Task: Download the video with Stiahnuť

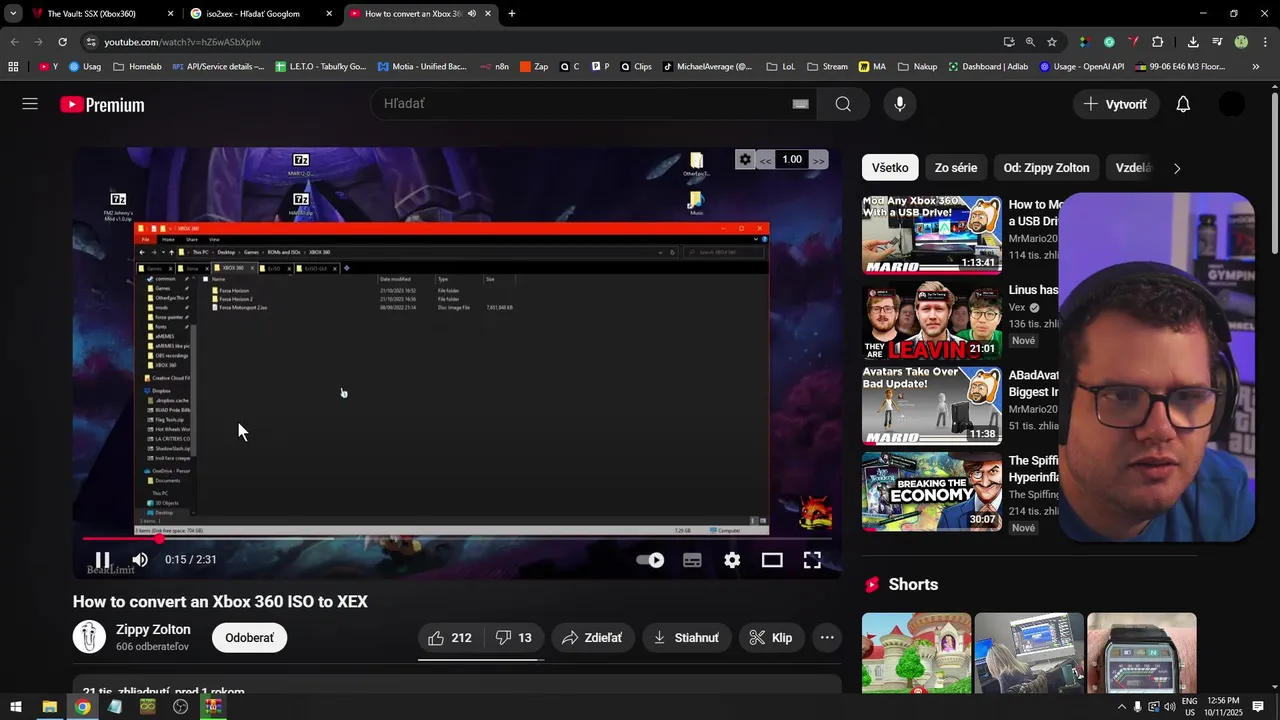Action: point(686,638)
